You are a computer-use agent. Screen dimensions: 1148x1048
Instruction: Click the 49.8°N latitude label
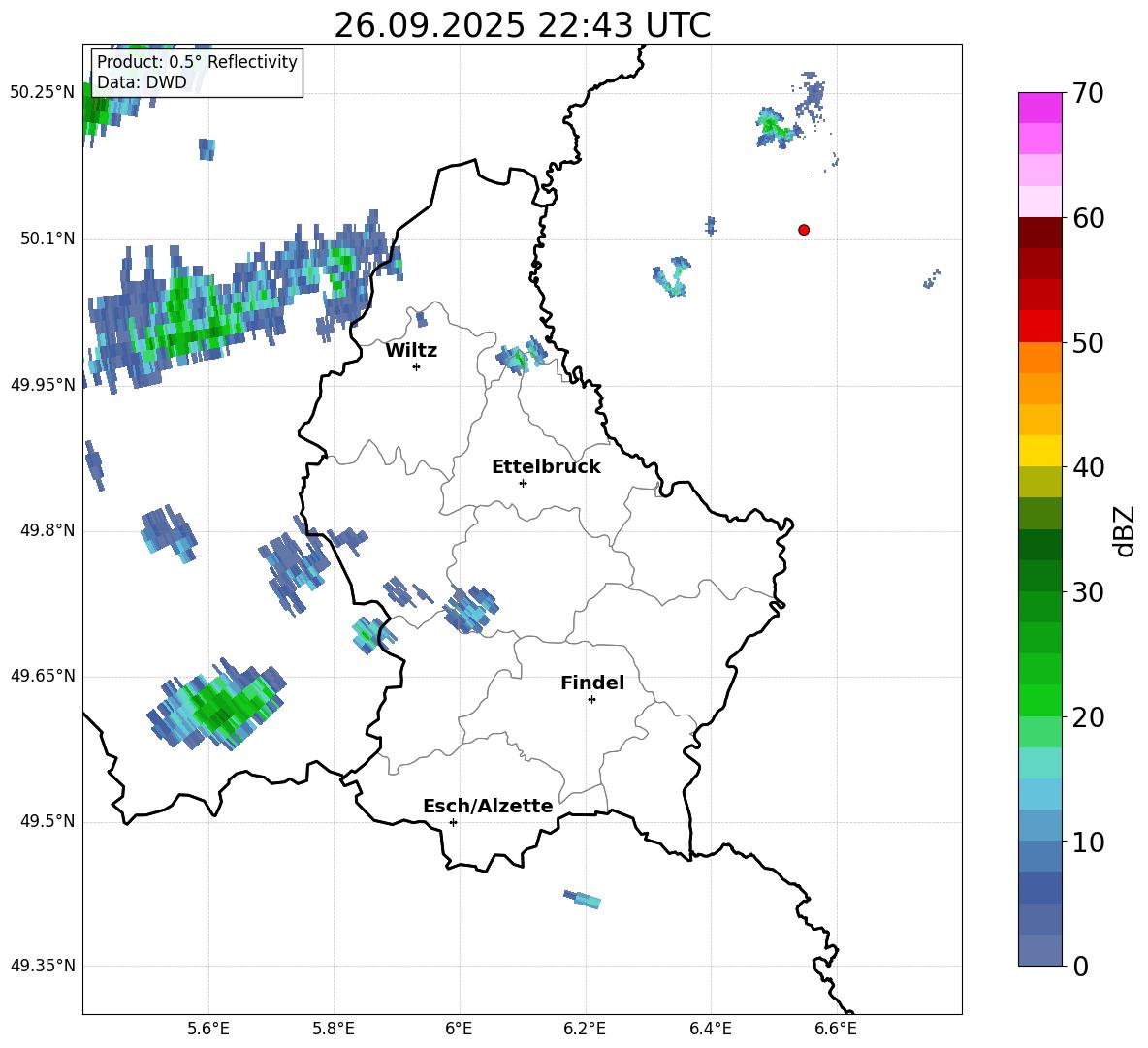[48, 530]
